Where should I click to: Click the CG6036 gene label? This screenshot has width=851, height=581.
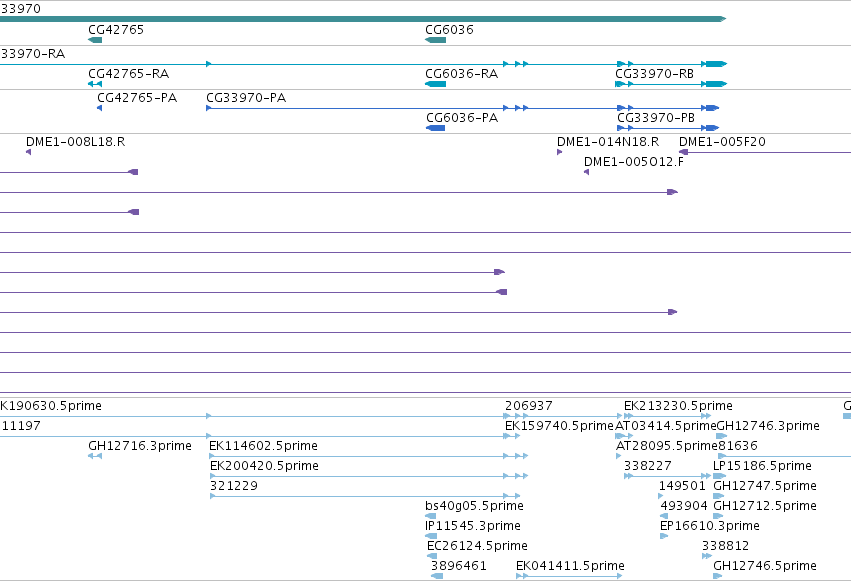tap(449, 30)
